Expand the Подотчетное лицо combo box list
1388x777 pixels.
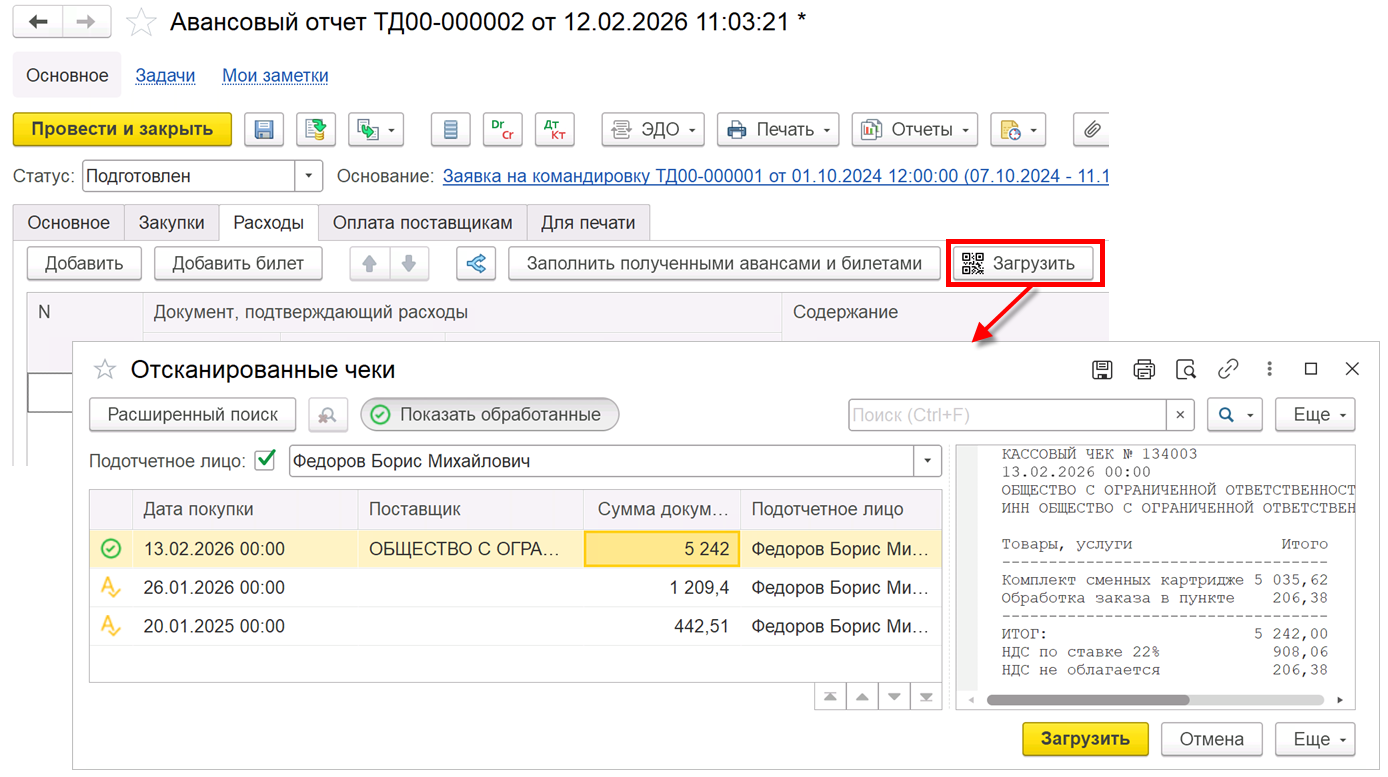coord(928,461)
